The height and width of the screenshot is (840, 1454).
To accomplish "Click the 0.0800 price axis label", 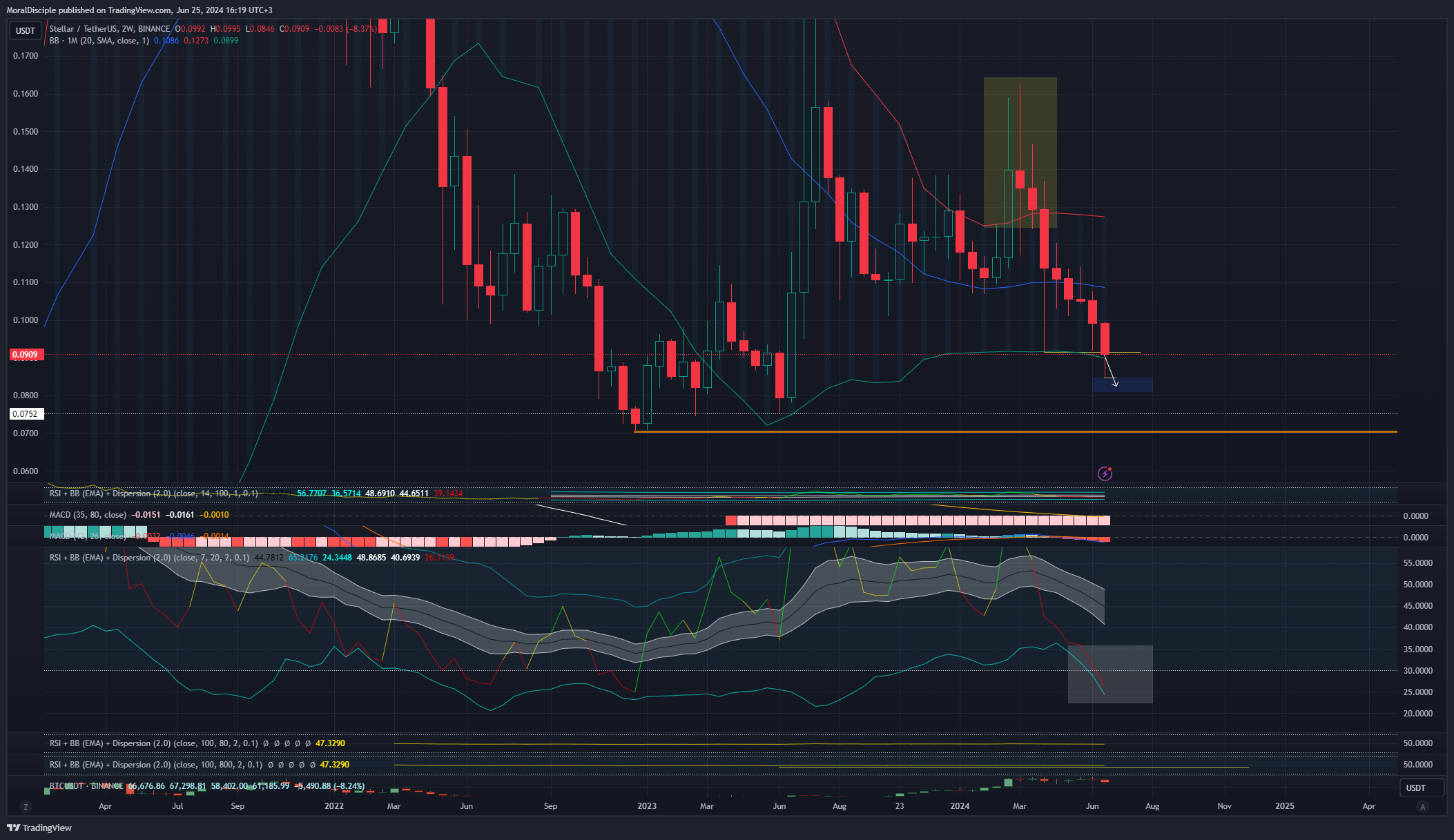I will pyautogui.click(x=26, y=395).
